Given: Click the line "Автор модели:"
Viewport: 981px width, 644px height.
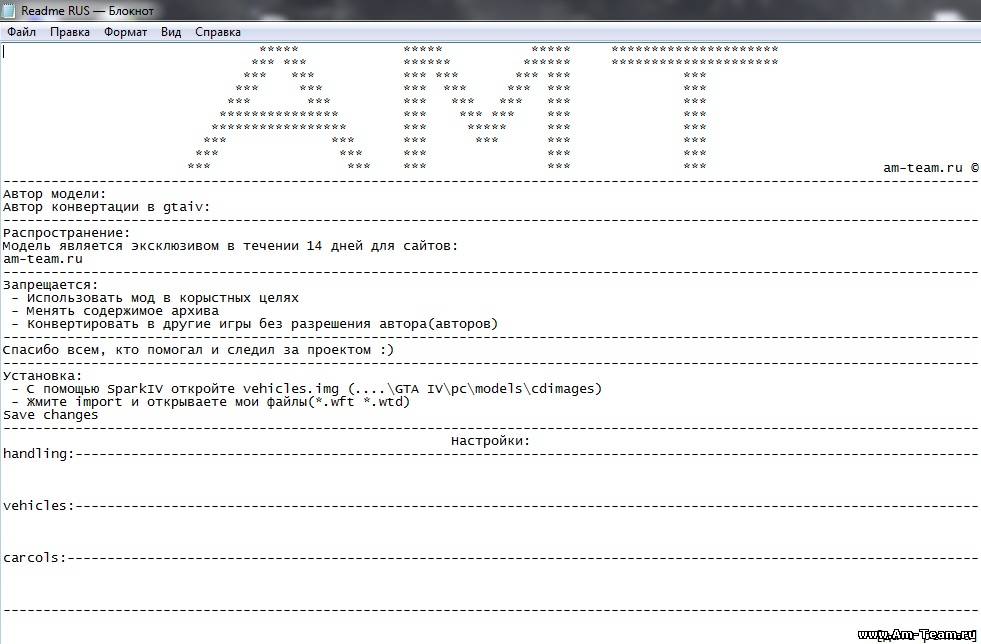Looking at the screenshot, I should pos(55,194).
